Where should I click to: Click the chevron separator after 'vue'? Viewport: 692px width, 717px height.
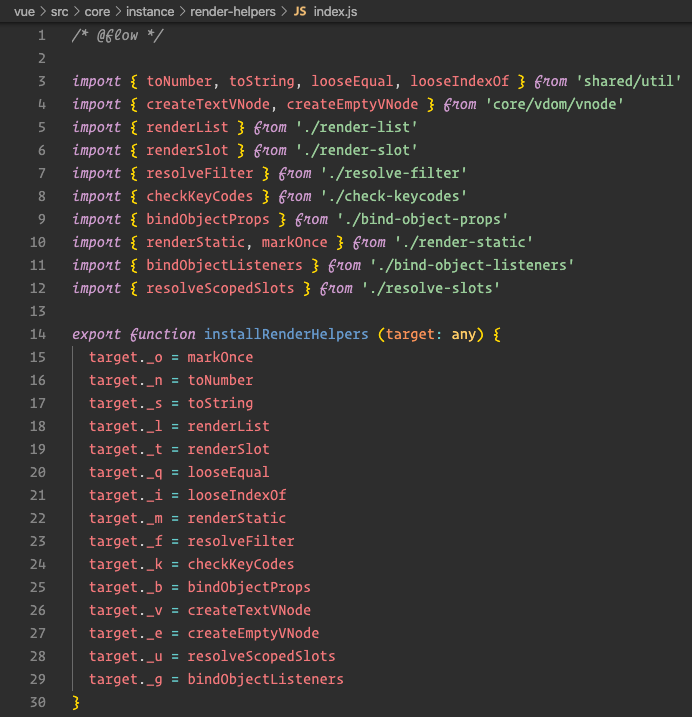coord(43,11)
